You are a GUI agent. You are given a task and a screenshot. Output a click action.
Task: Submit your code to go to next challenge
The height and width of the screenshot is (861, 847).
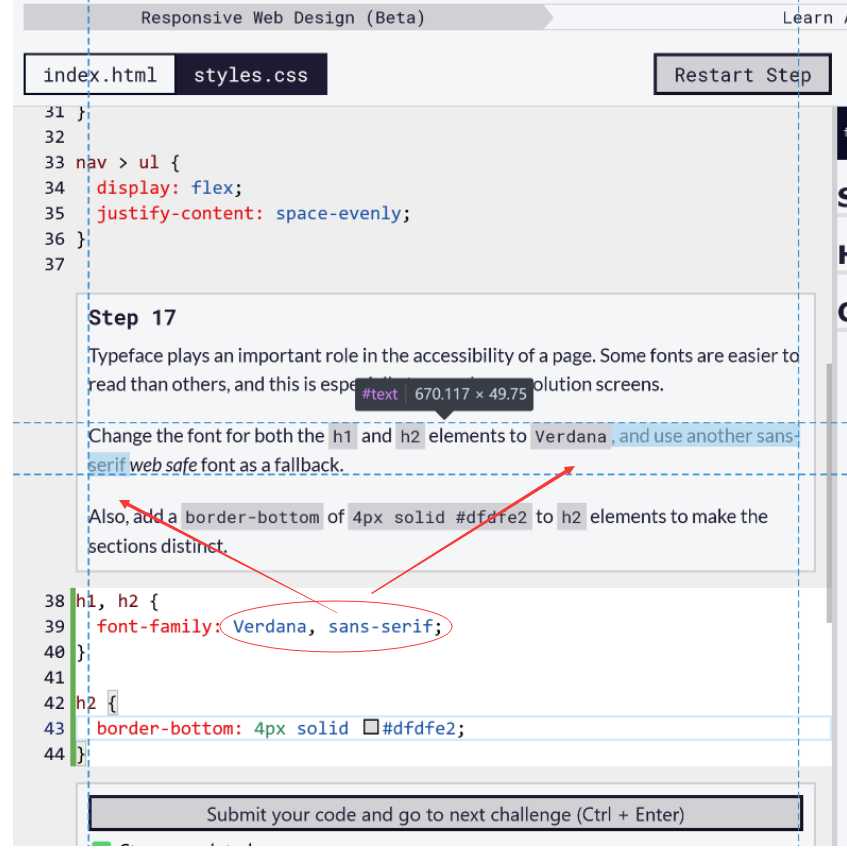coord(445,813)
